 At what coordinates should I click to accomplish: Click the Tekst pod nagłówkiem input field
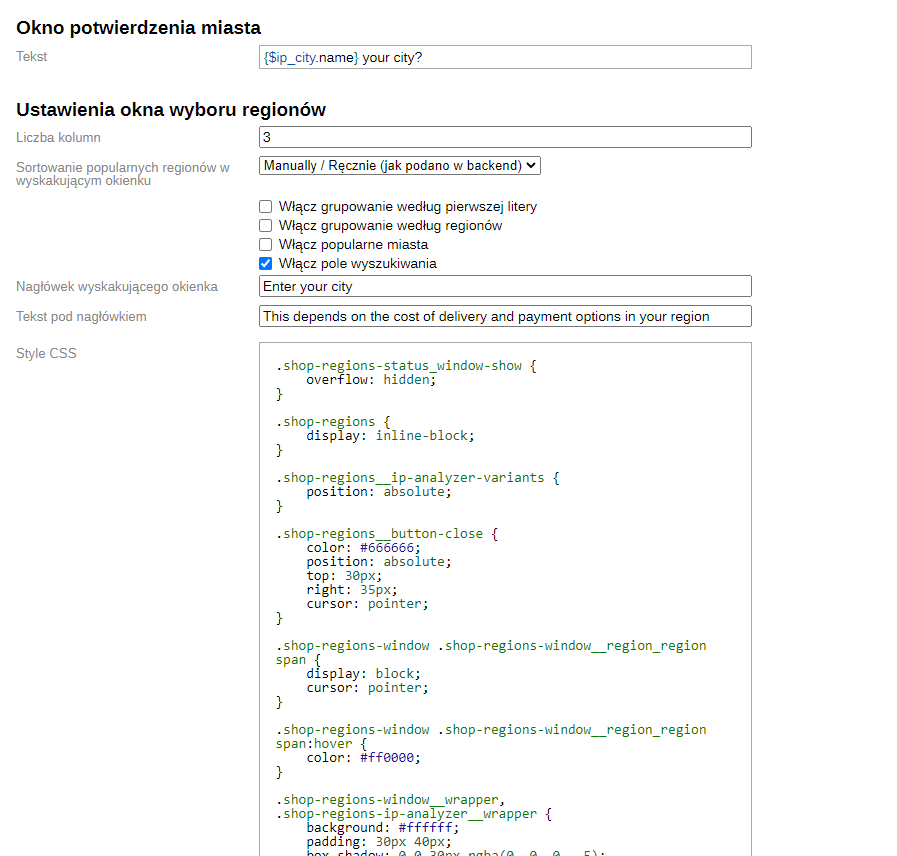(504, 317)
